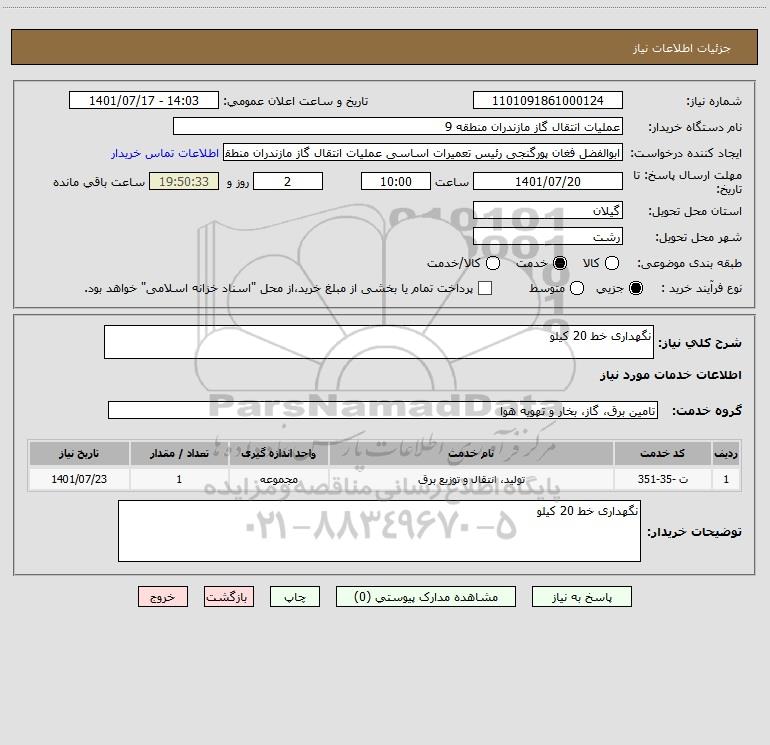This screenshot has width=770, height=745.
Task: Click the remaining days field showing 2
Action: click(x=288, y=181)
